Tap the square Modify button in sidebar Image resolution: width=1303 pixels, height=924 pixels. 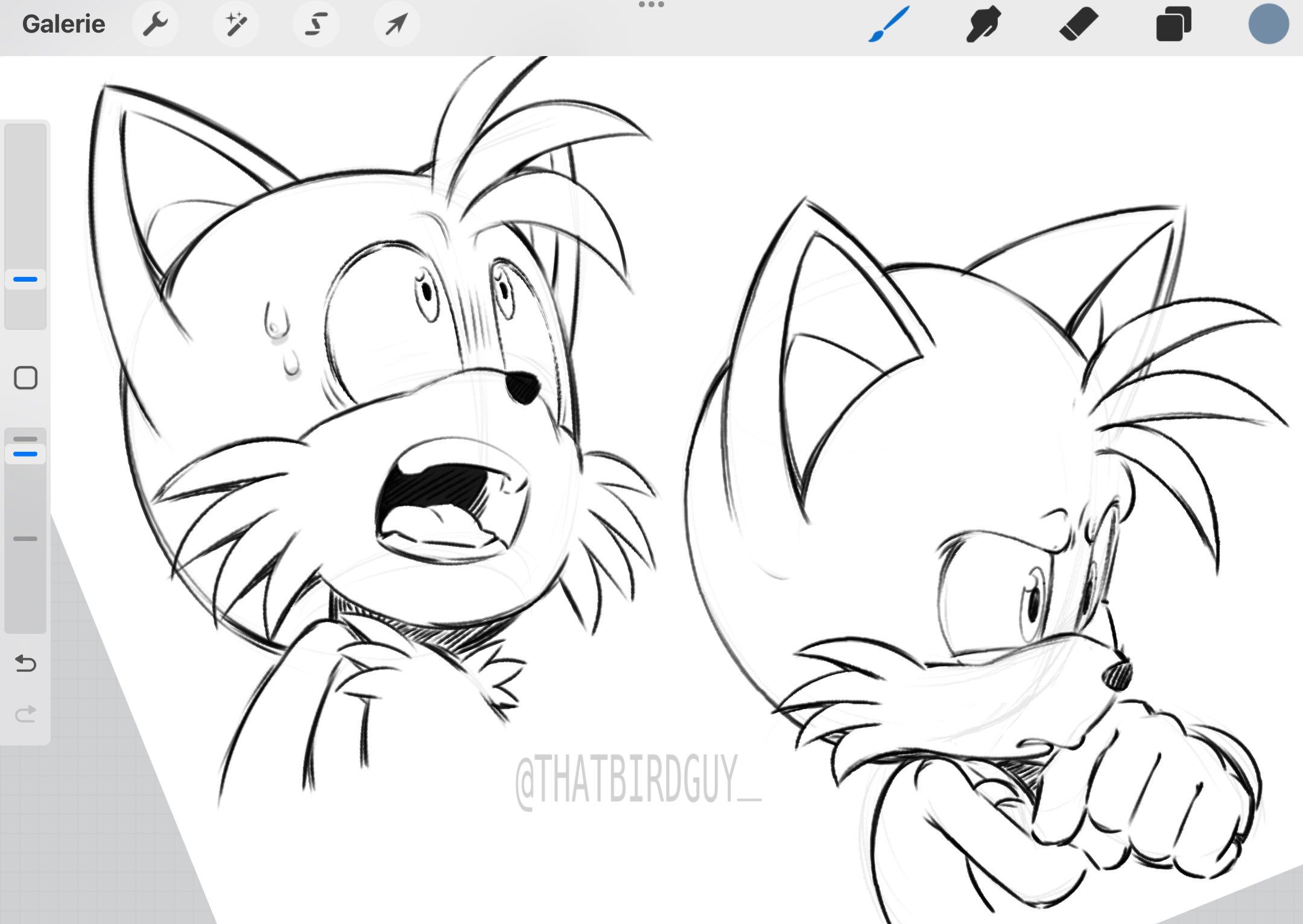tap(25, 378)
